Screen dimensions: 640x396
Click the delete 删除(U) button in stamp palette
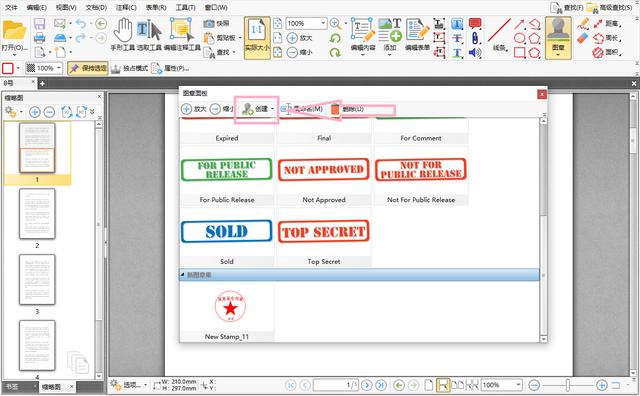pyautogui.click(x=347, y=109)
